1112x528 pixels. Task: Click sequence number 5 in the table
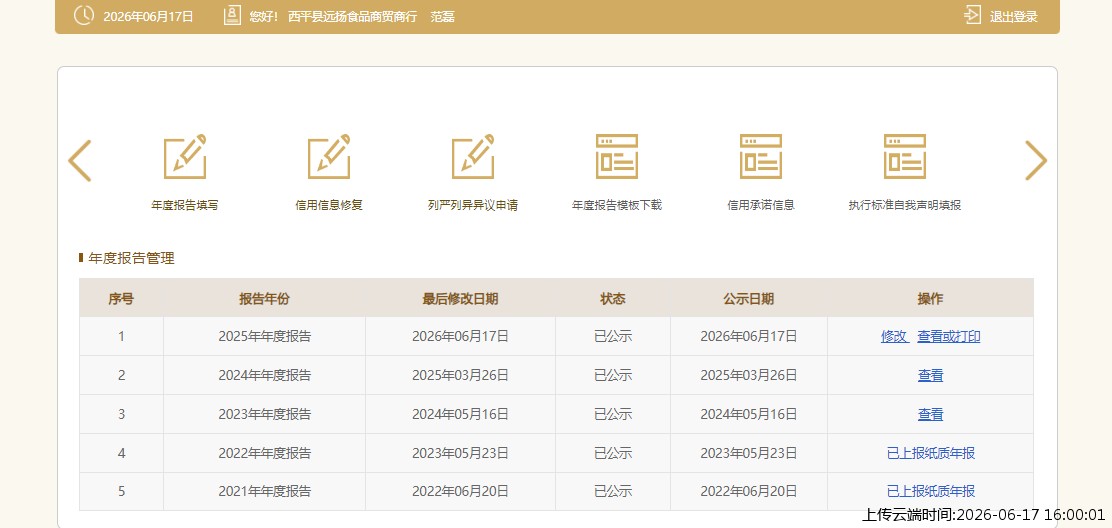pyautogui.click(x=121, y=491)
